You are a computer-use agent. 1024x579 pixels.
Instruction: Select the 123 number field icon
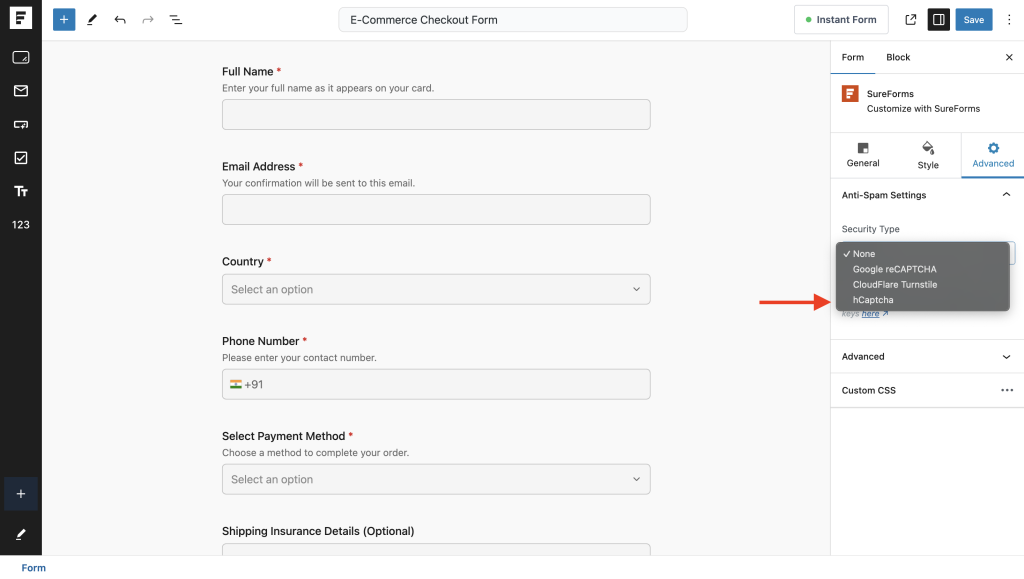20,224
